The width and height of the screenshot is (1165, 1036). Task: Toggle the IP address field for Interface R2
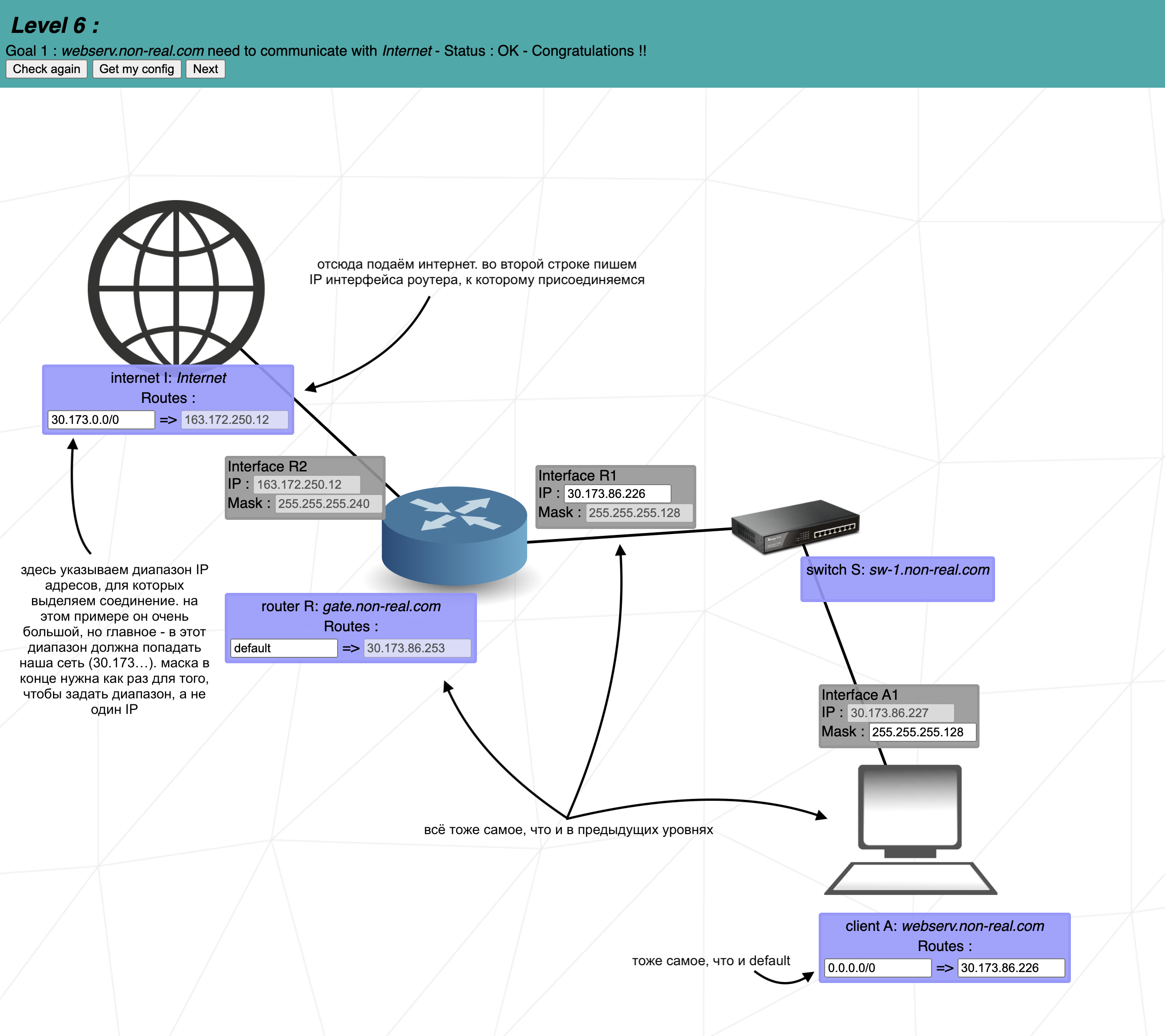point(310,485)
